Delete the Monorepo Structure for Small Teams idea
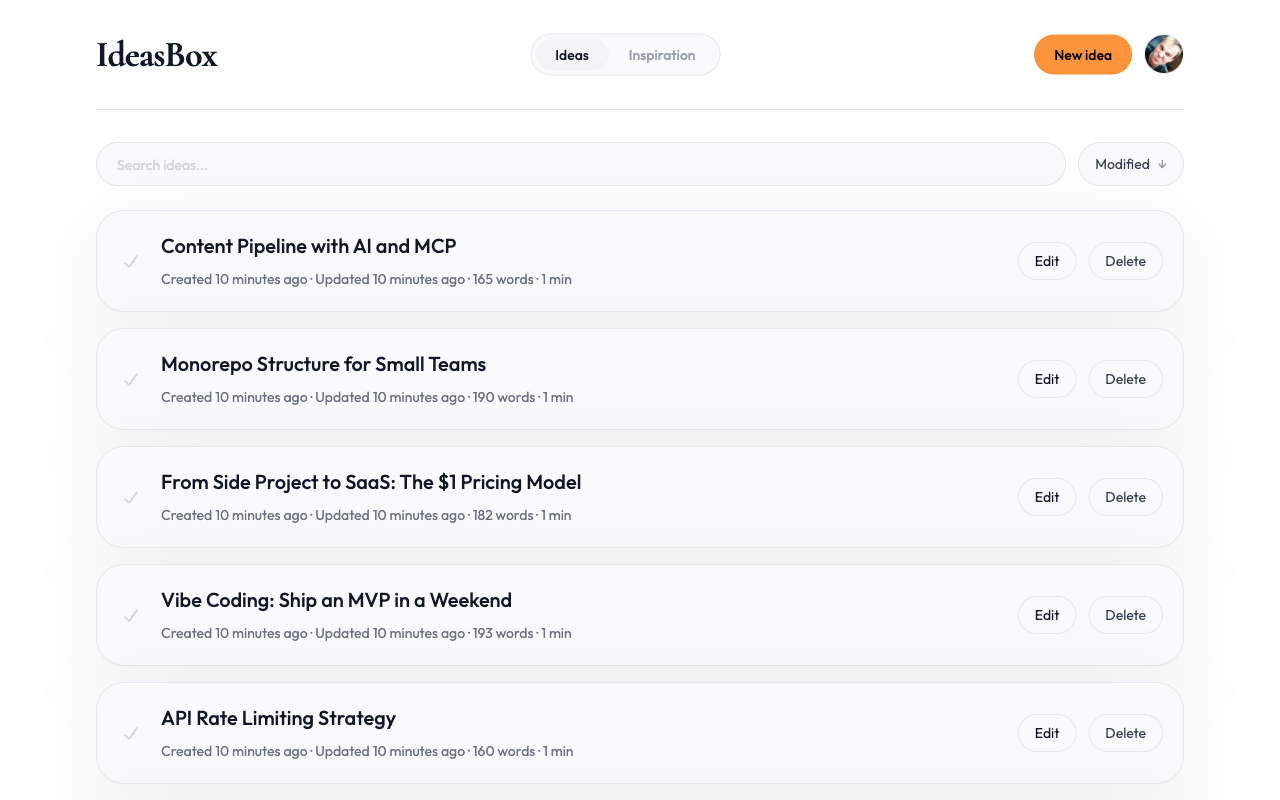Viewport: 1280px width, 800px height. (1125, 379)
